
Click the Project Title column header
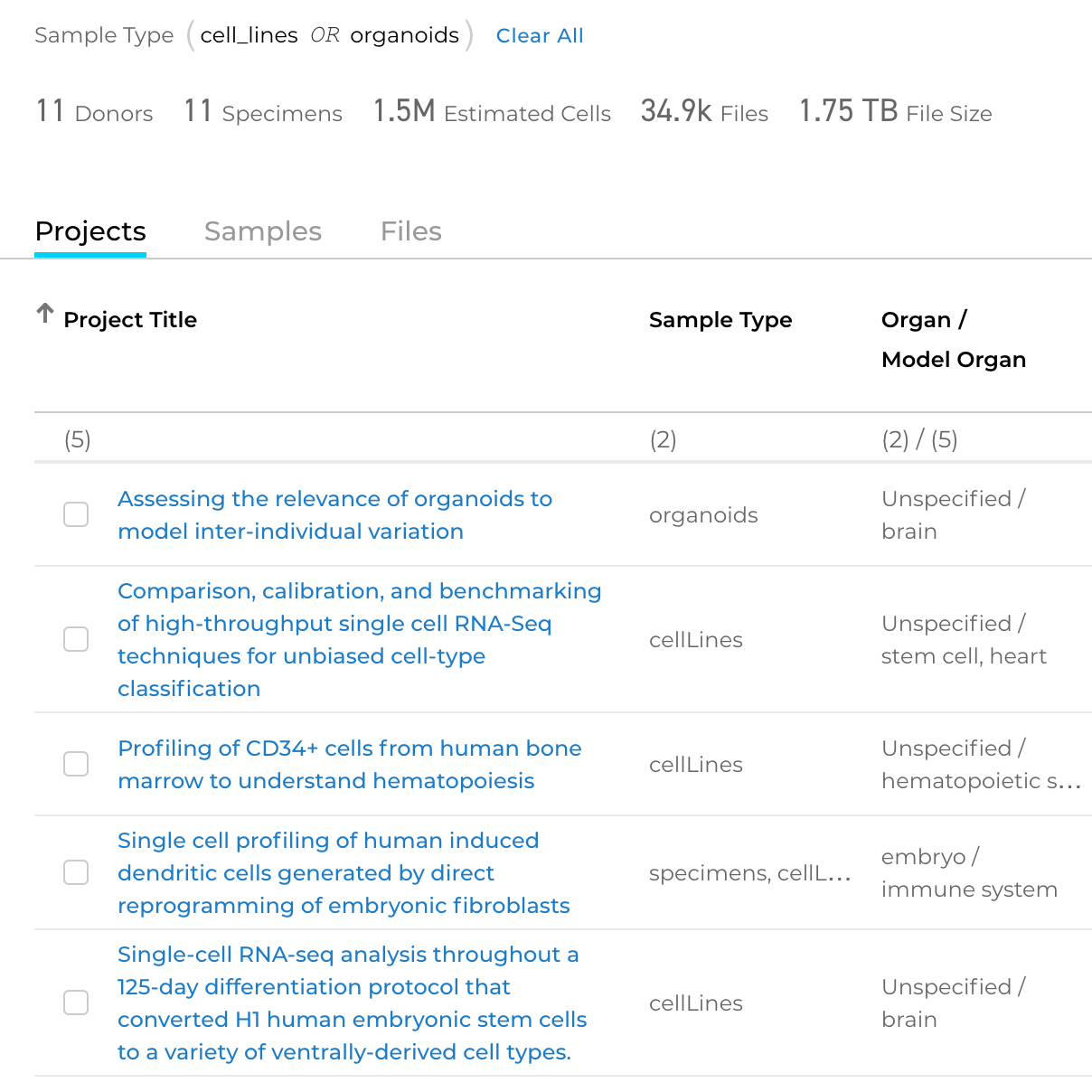pos(130,320)
